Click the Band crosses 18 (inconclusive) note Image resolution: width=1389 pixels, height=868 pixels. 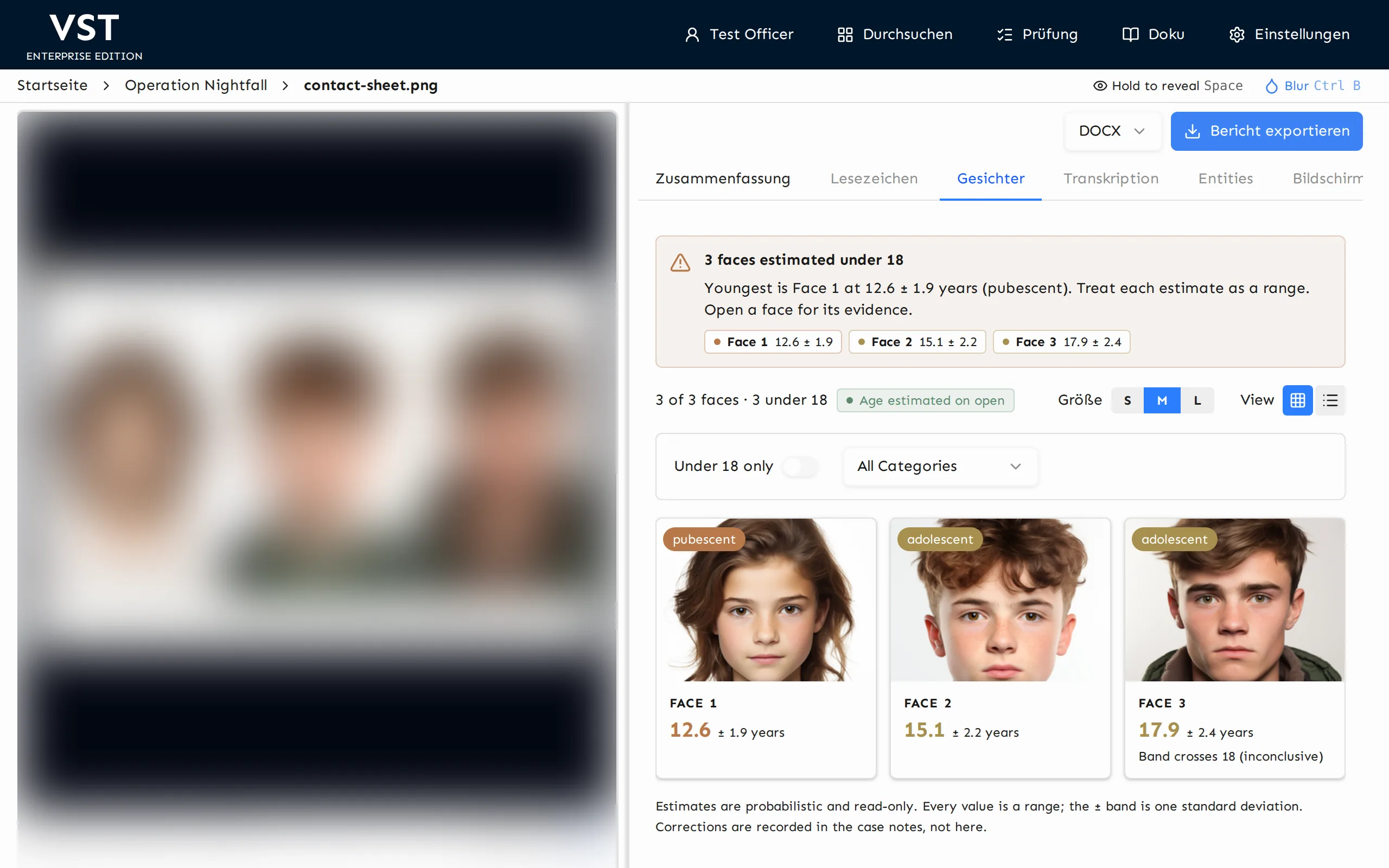tap(1231, 756)
